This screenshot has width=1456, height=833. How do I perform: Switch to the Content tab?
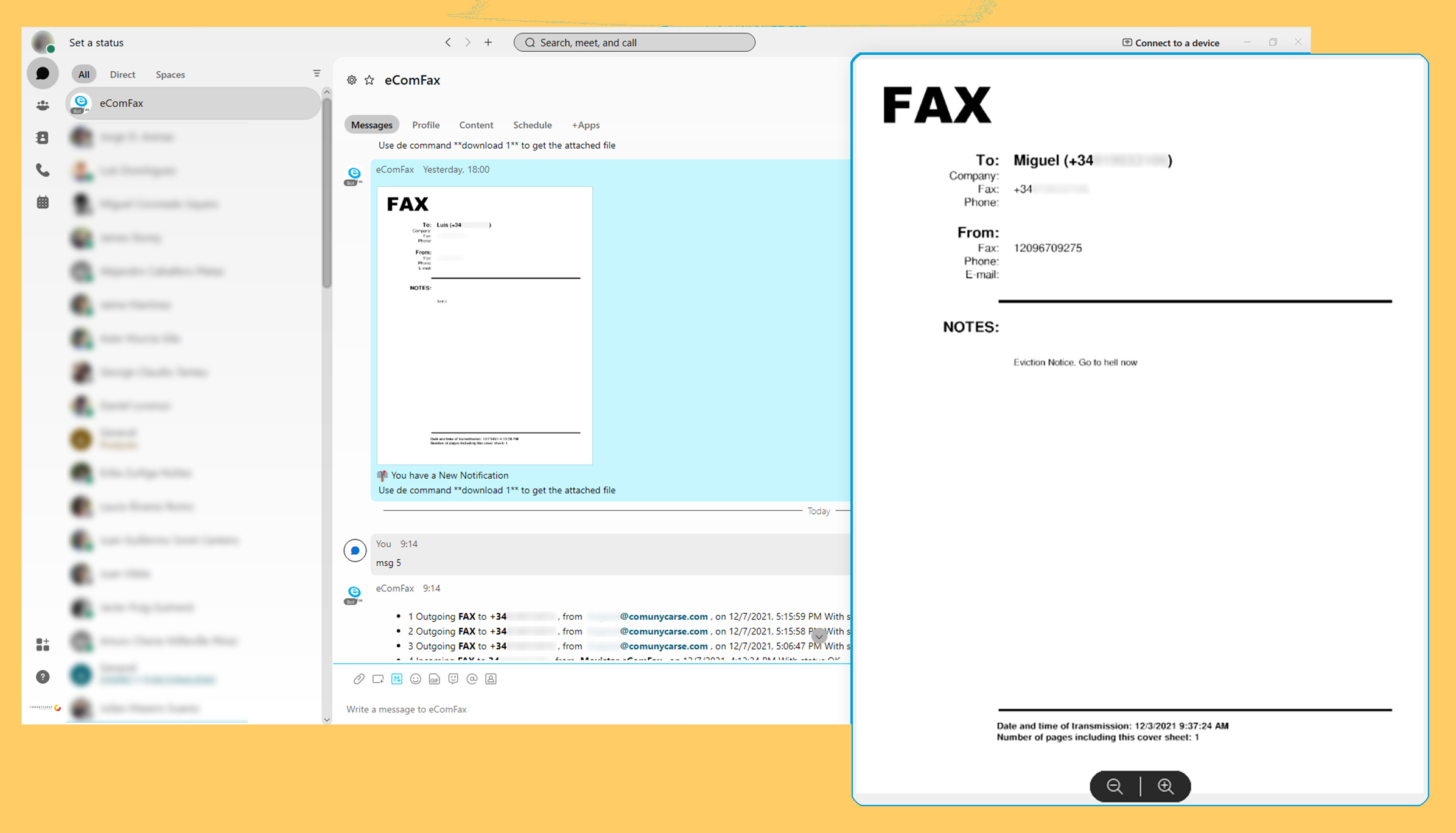[475, 125]
